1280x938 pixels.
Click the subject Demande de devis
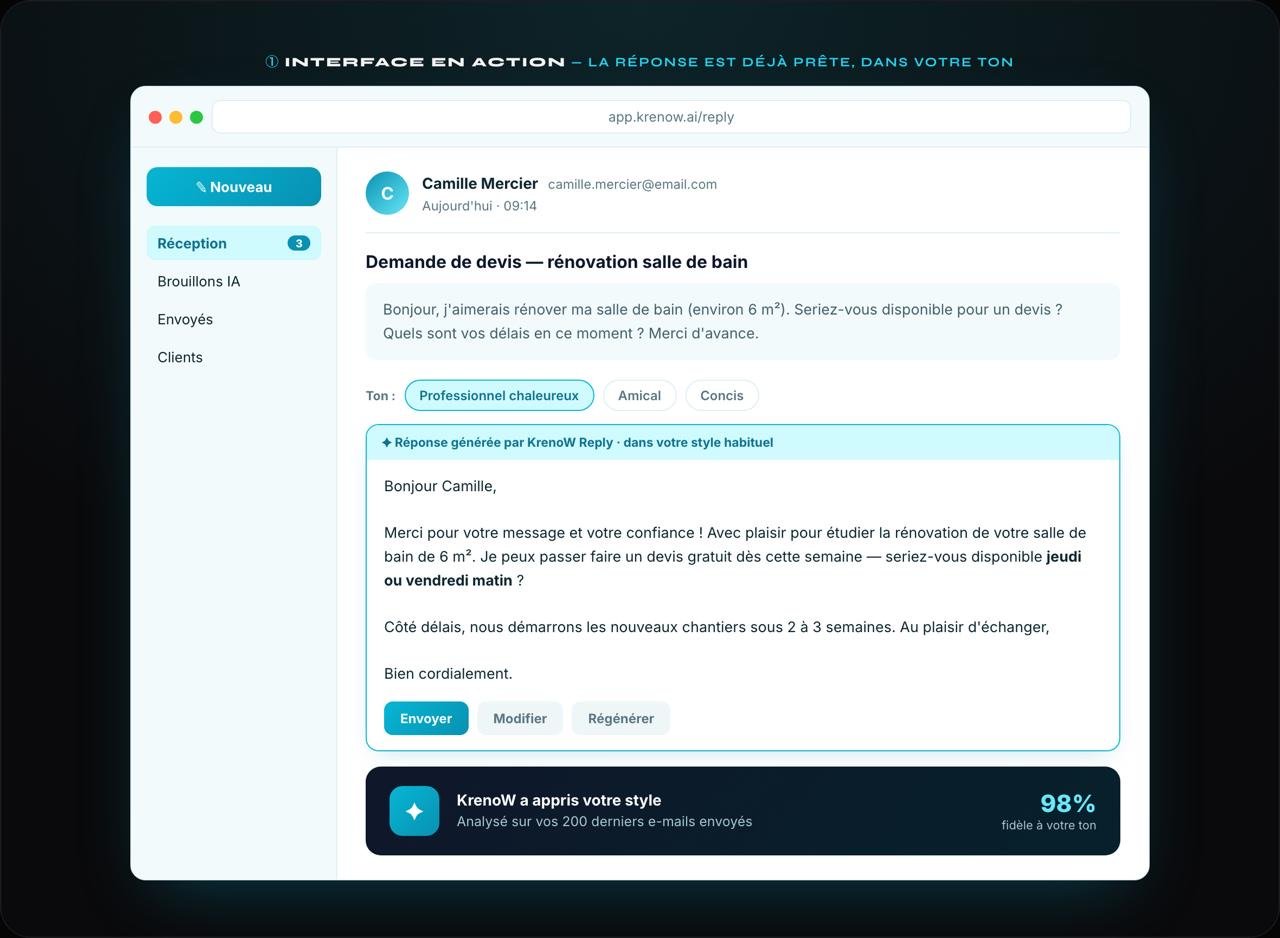point(556,262)
